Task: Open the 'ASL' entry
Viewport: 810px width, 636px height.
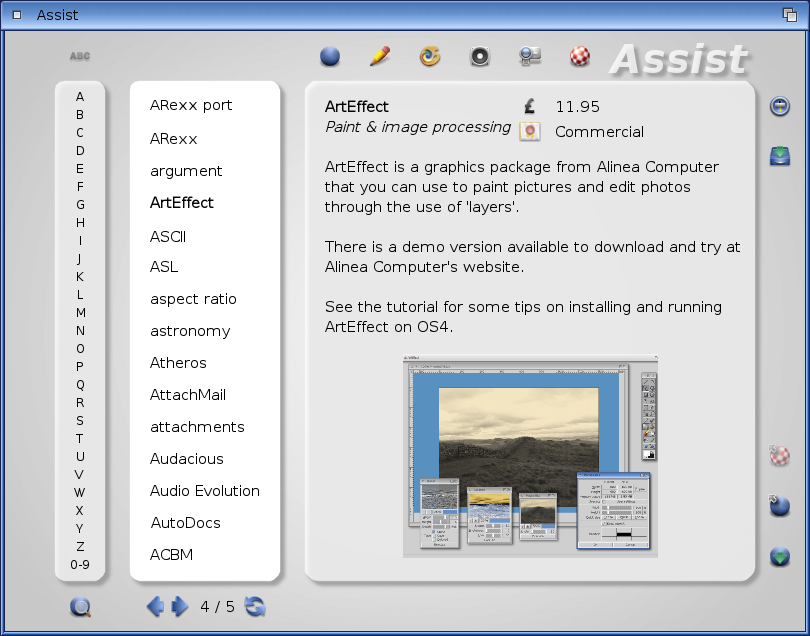Action: click(x=164, y=267)
